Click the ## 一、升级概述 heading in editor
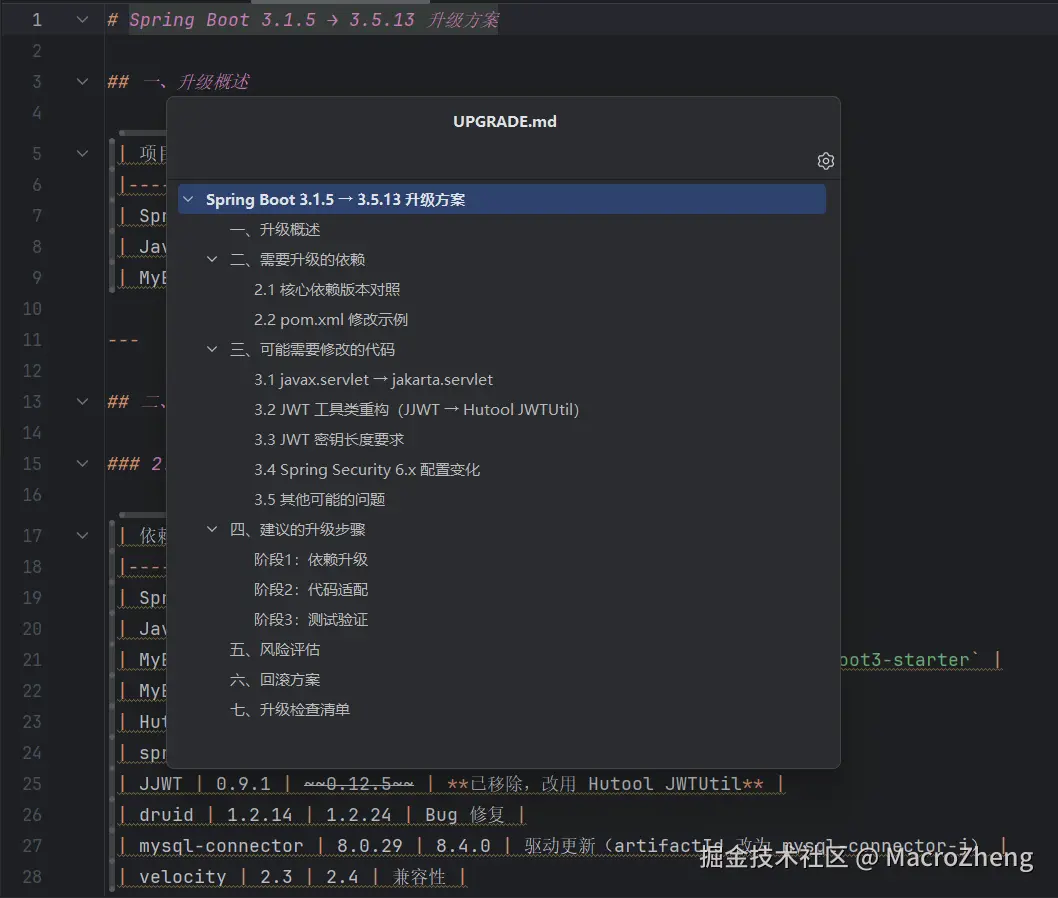This screenshot has height=898, width=1058. point(178,82)
